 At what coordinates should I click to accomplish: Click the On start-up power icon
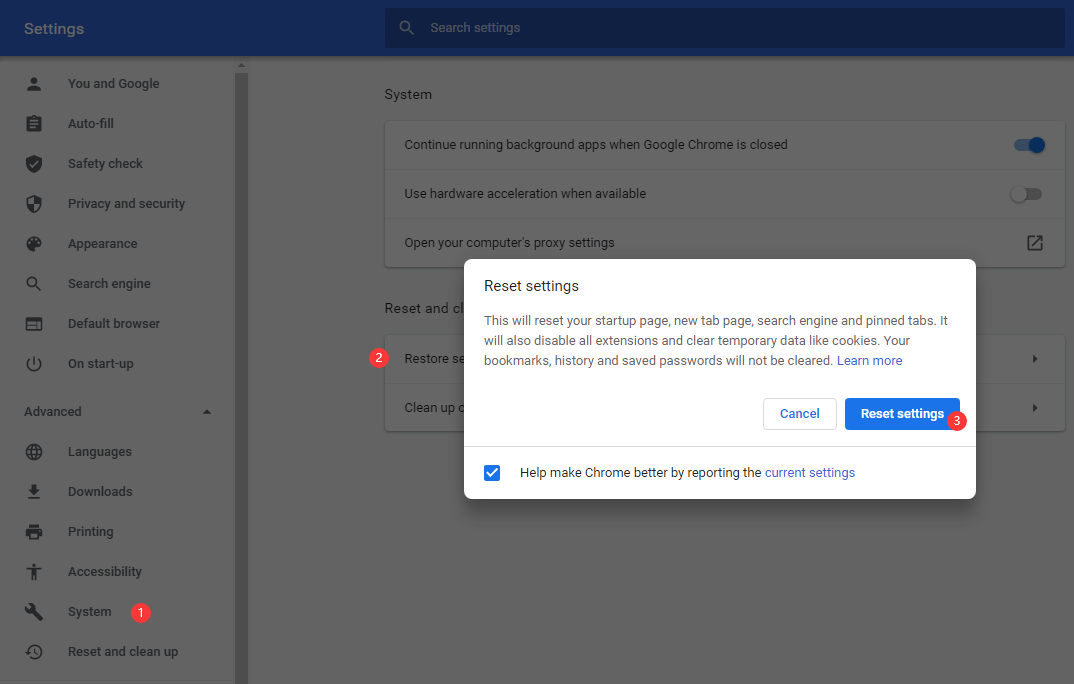34,363
